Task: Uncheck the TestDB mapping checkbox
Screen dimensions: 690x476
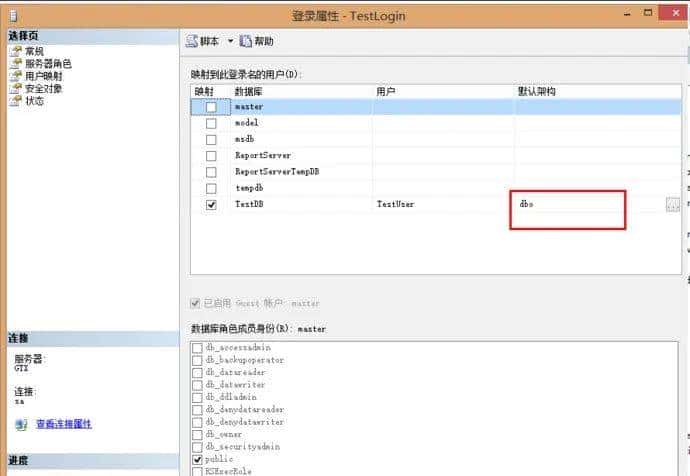Action: (211, 205)
